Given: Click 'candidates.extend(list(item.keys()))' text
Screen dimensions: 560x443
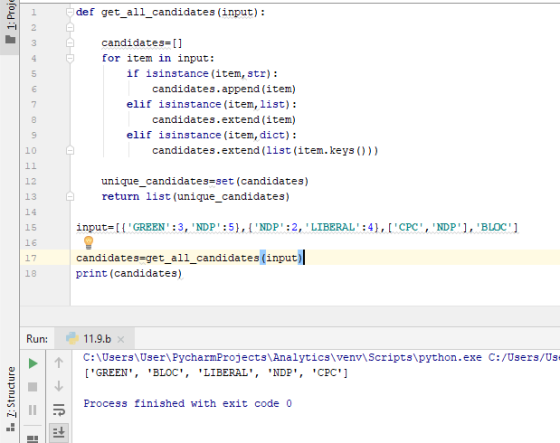Looking at the screenshot, I should tap(265, 150).
